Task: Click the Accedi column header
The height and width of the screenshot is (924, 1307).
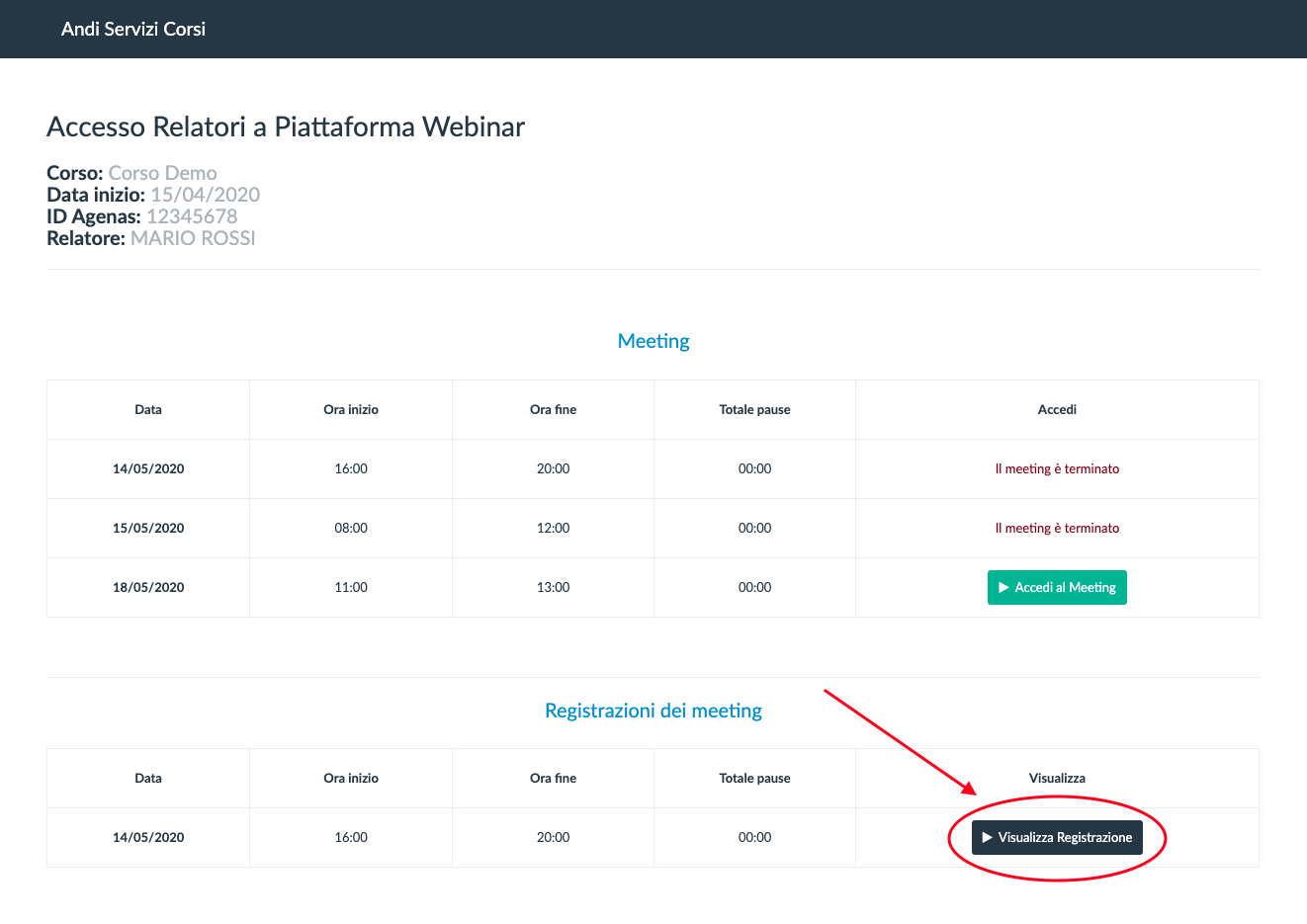Action: pyautogui.click(x=1057, y=410)
